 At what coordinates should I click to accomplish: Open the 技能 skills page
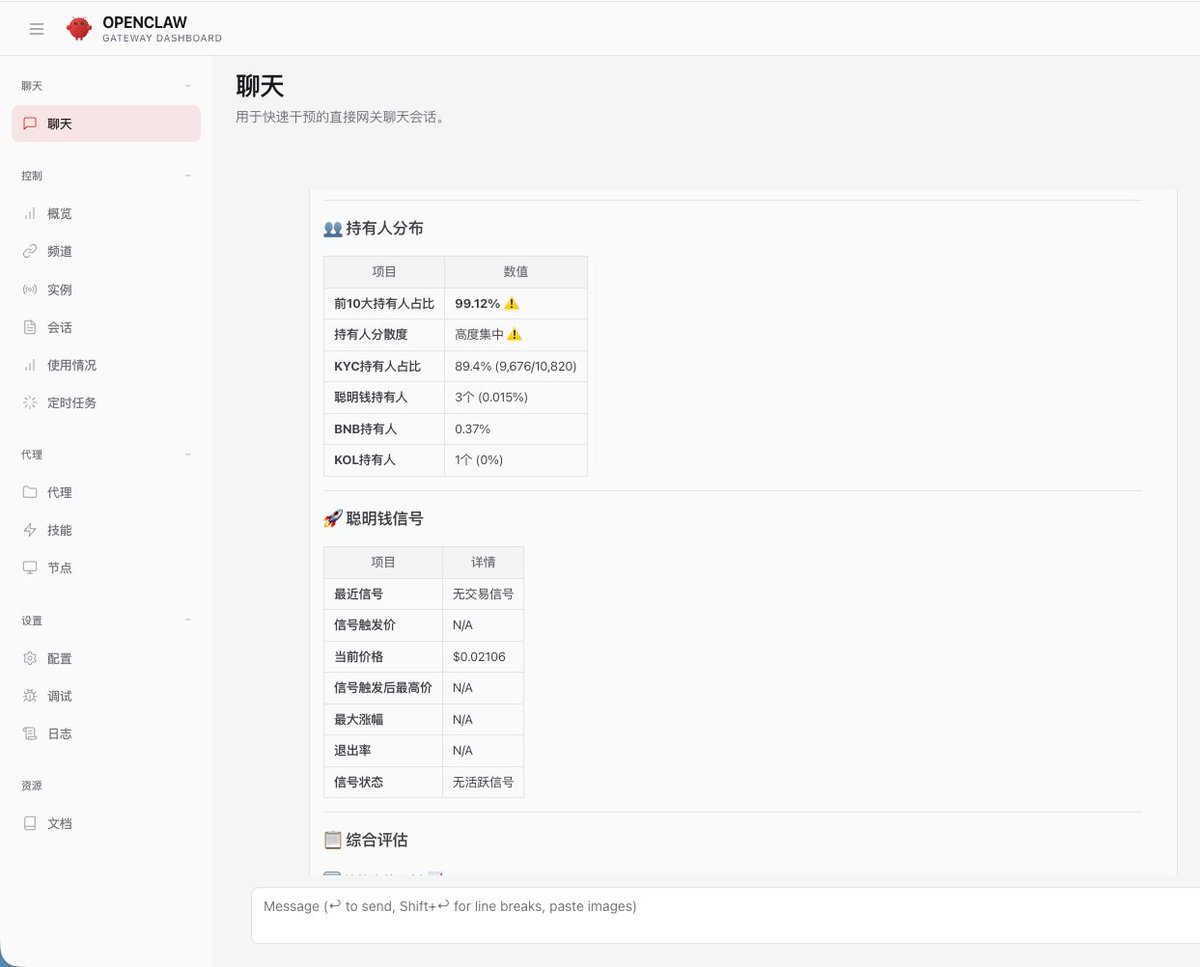(106, 530)
